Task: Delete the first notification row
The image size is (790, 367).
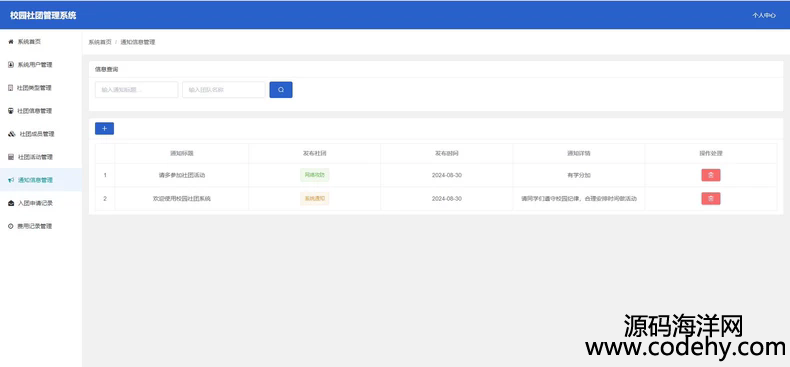Action: coord(710,175)
